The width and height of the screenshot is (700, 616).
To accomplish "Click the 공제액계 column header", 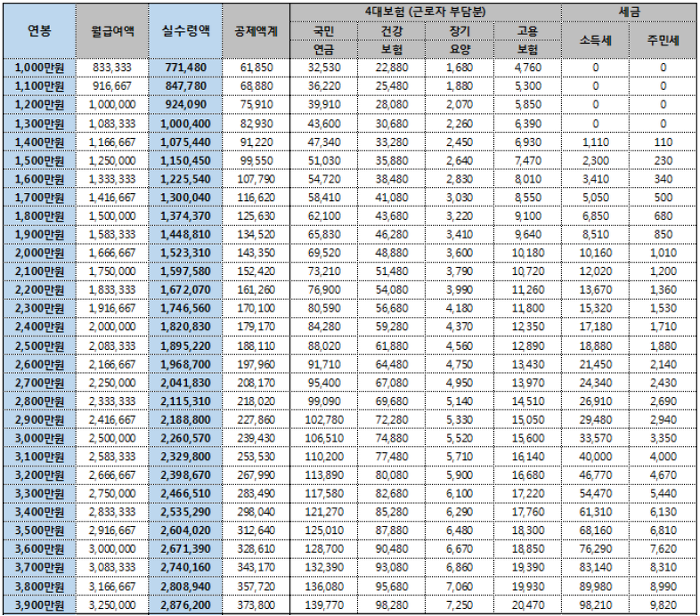I will 256,31.
